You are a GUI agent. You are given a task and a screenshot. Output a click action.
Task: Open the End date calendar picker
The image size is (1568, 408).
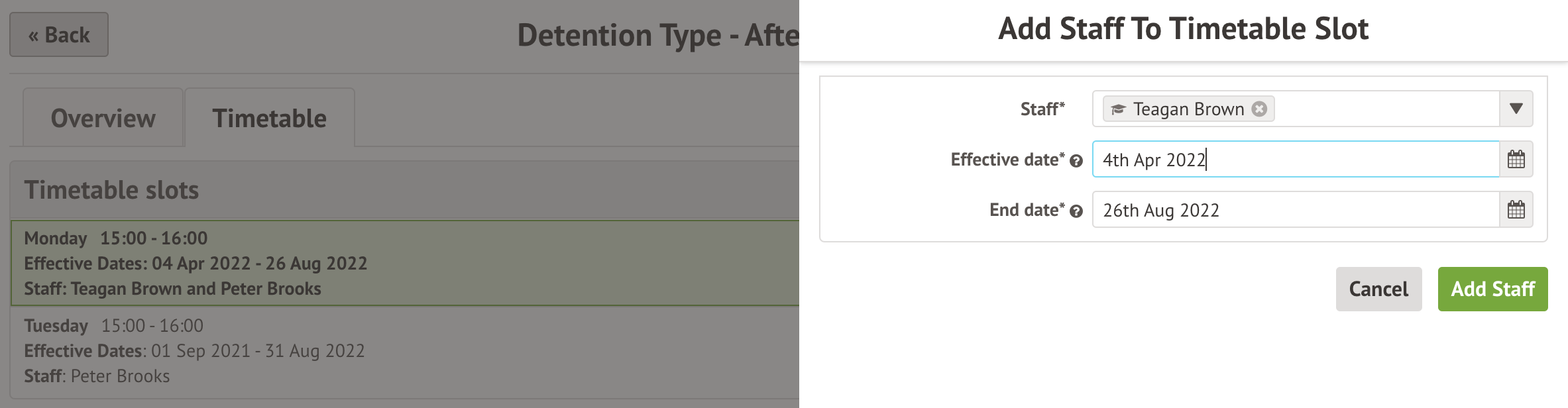point(1516,210)
